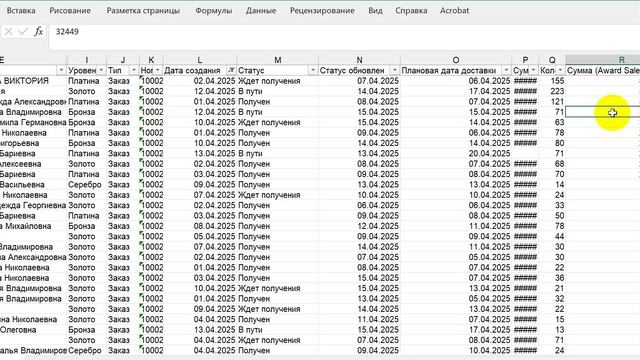
Task: Select creation date cell 05.04.2025
Action: tap(200, 236)
